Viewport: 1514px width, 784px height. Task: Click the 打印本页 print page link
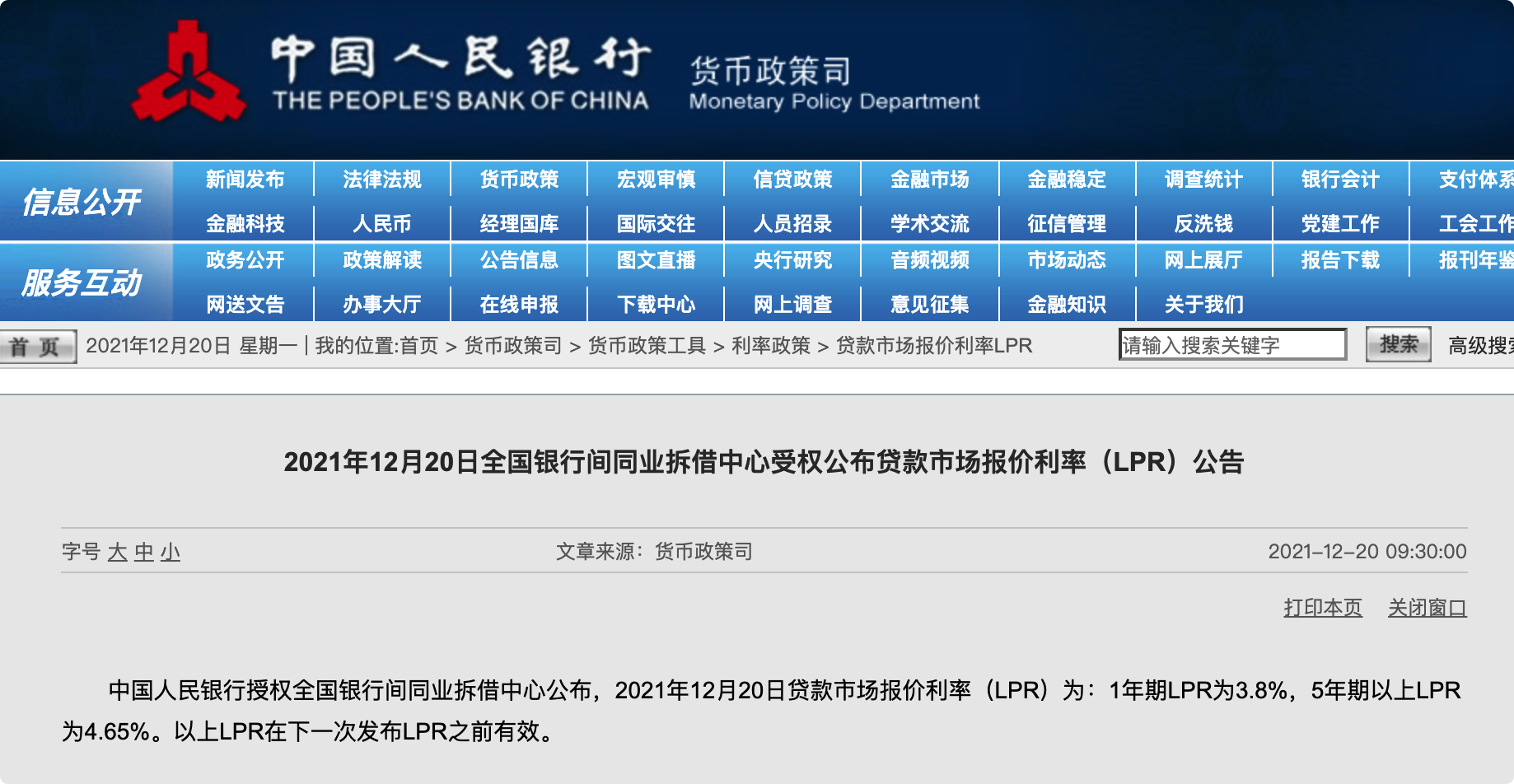1322,608
